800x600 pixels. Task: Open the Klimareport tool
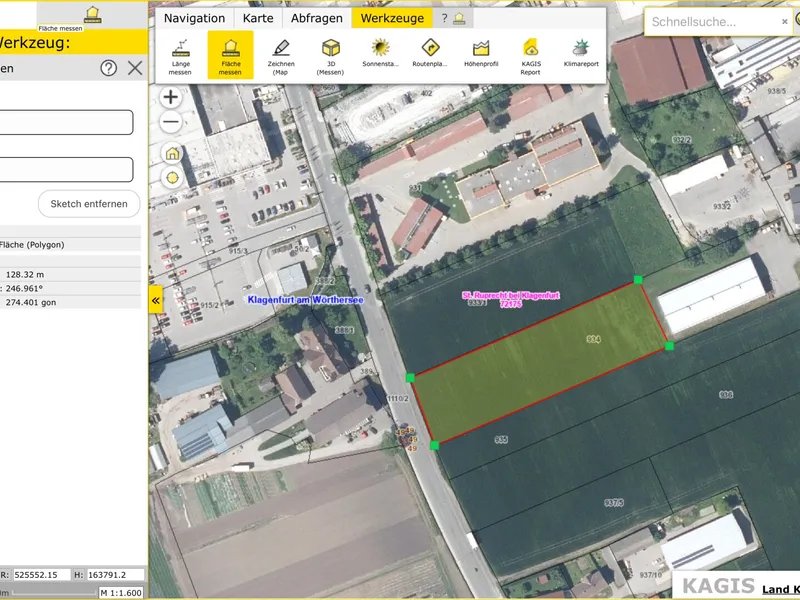pyautogui.click(x=581, y=55)
